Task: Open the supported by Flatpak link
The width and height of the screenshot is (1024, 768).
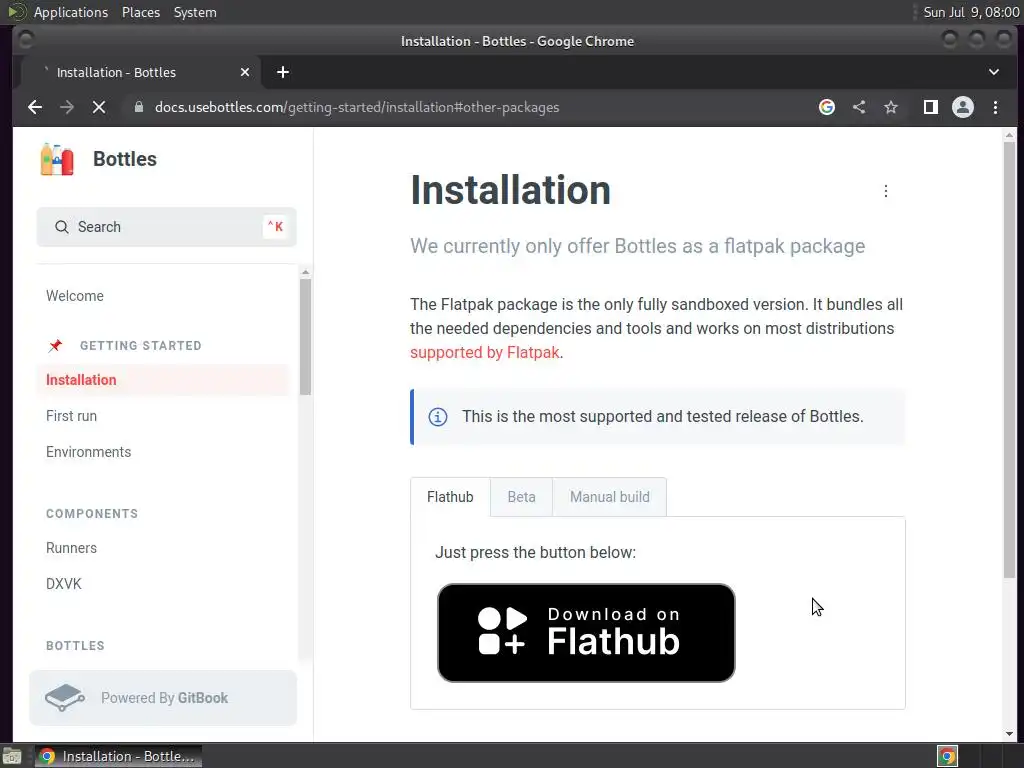Action: click(x=485, y=353)
